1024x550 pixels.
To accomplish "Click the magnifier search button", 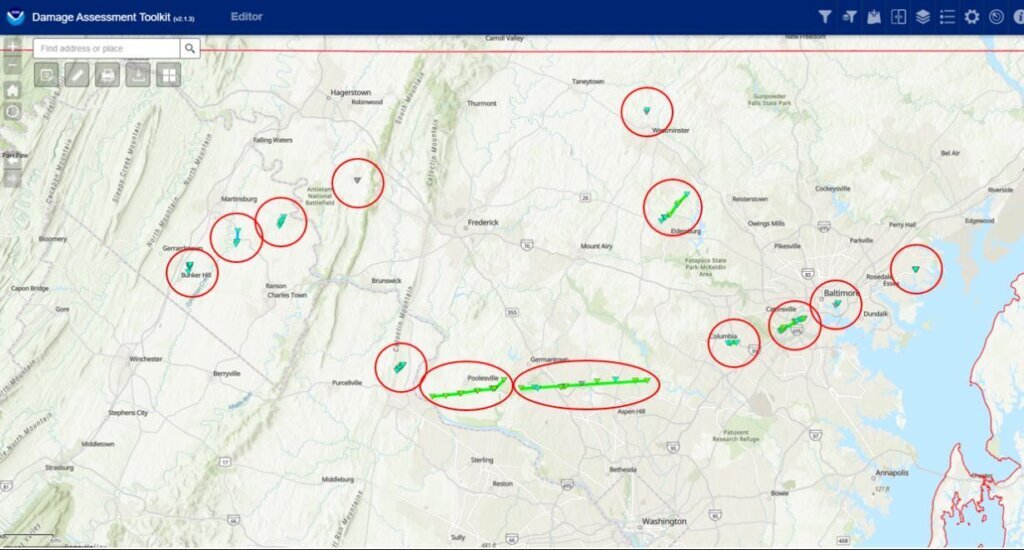I will [x=190, y=48].
